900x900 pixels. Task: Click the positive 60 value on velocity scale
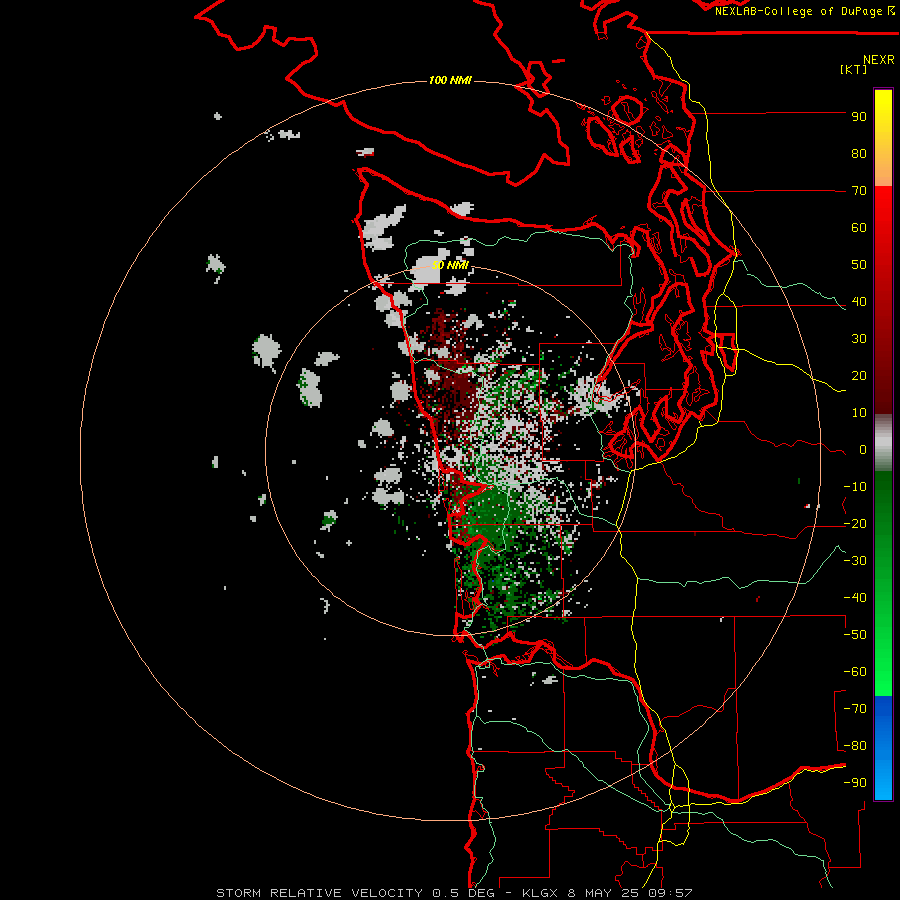[859, 227]
